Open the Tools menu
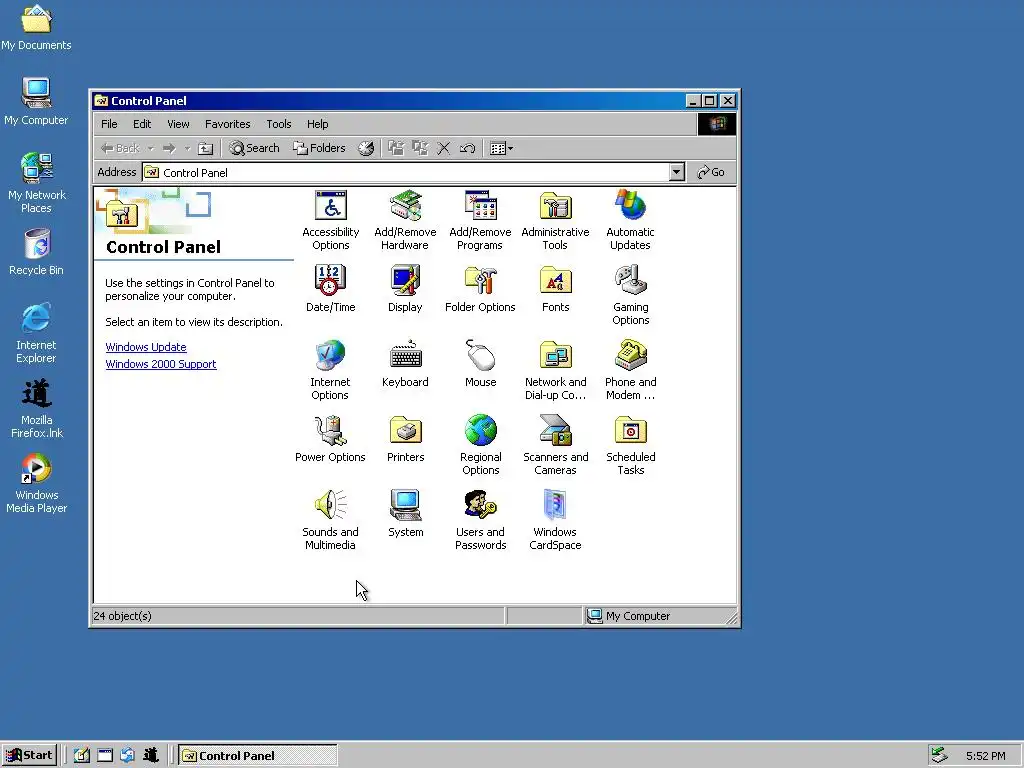The image size is (1024, 768). pos(278,124)
